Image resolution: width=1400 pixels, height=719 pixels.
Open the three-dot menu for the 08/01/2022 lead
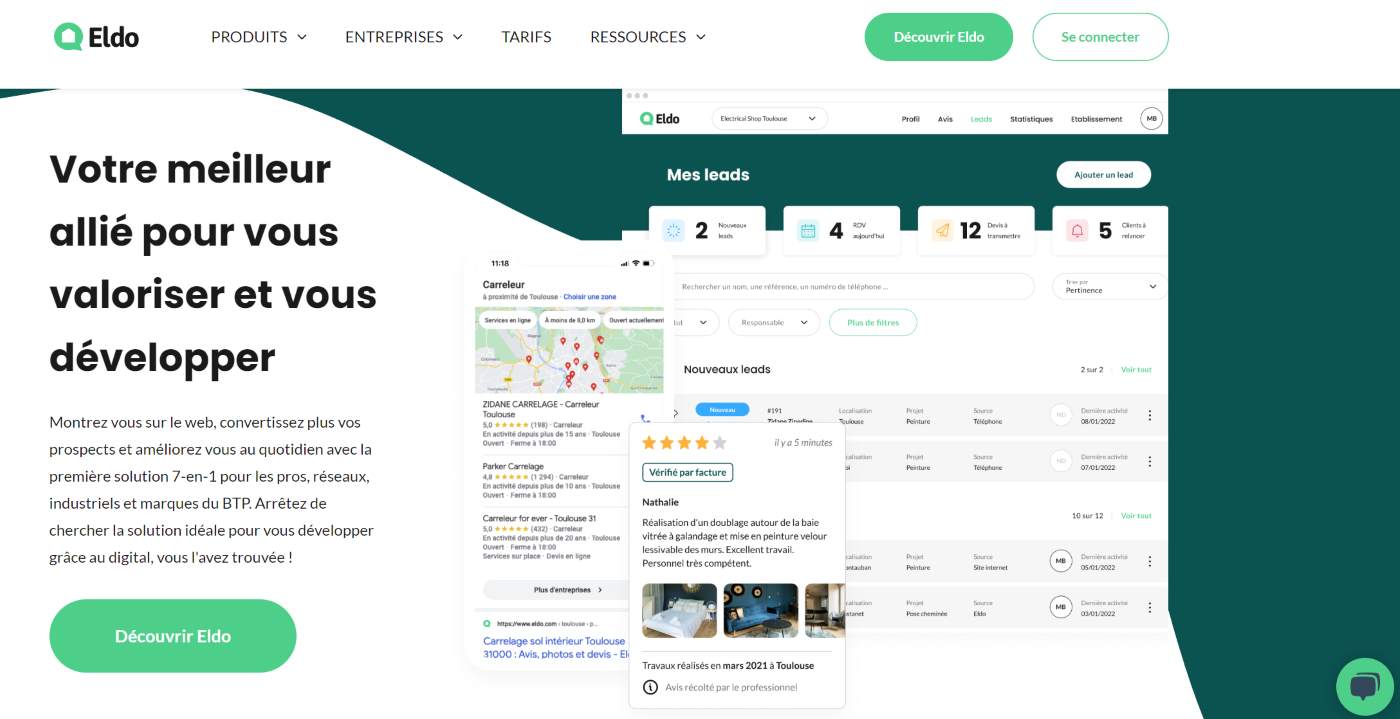click(1150, 415)
